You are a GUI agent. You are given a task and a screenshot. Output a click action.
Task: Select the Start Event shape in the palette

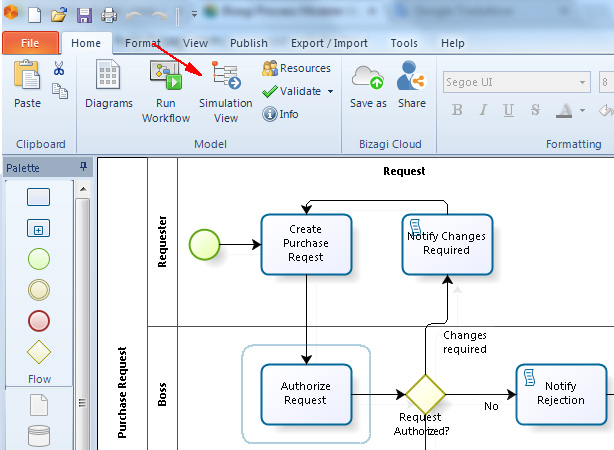coord(39,259)
